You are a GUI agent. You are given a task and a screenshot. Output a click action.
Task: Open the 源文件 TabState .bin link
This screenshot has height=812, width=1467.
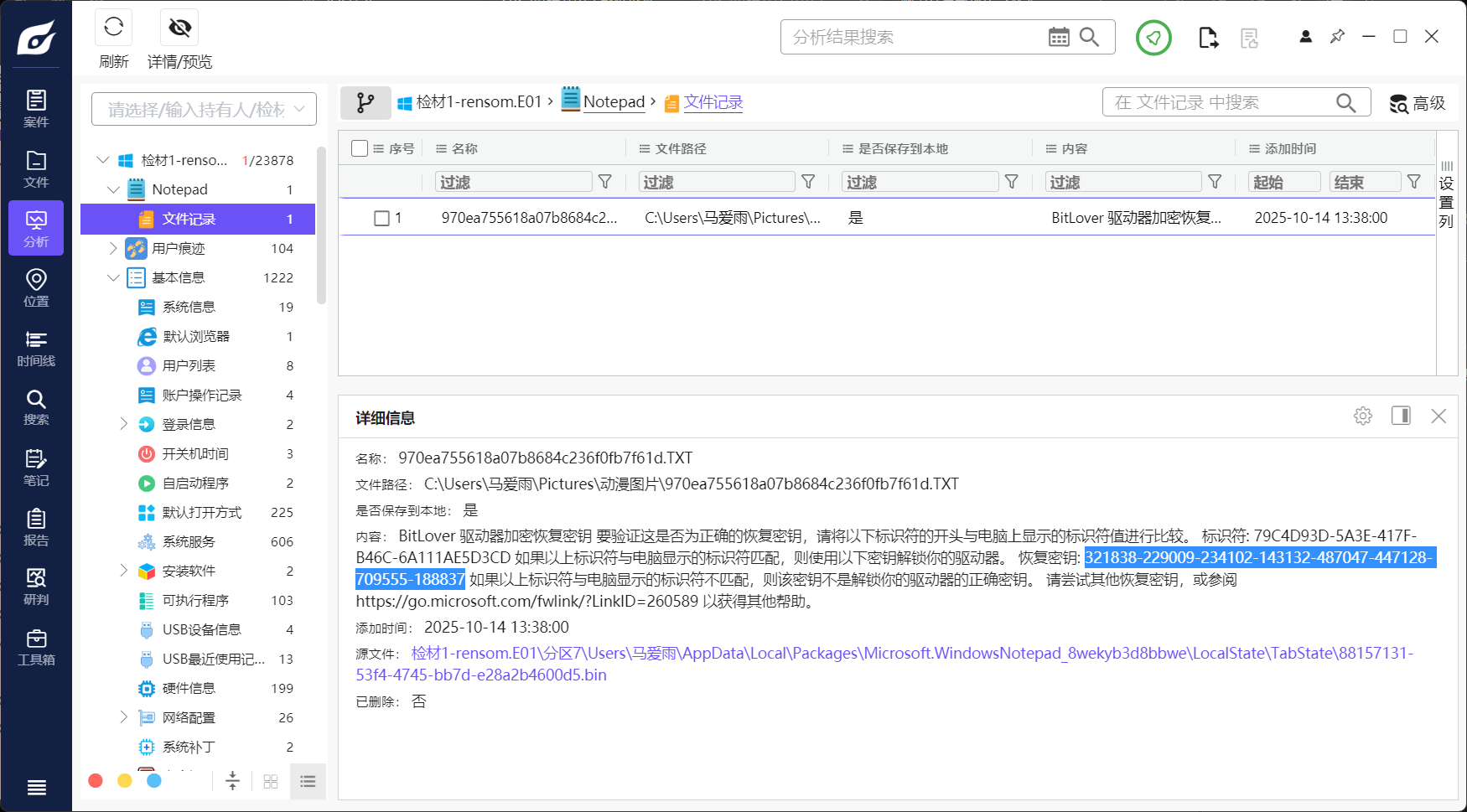(x=838, y=653)
